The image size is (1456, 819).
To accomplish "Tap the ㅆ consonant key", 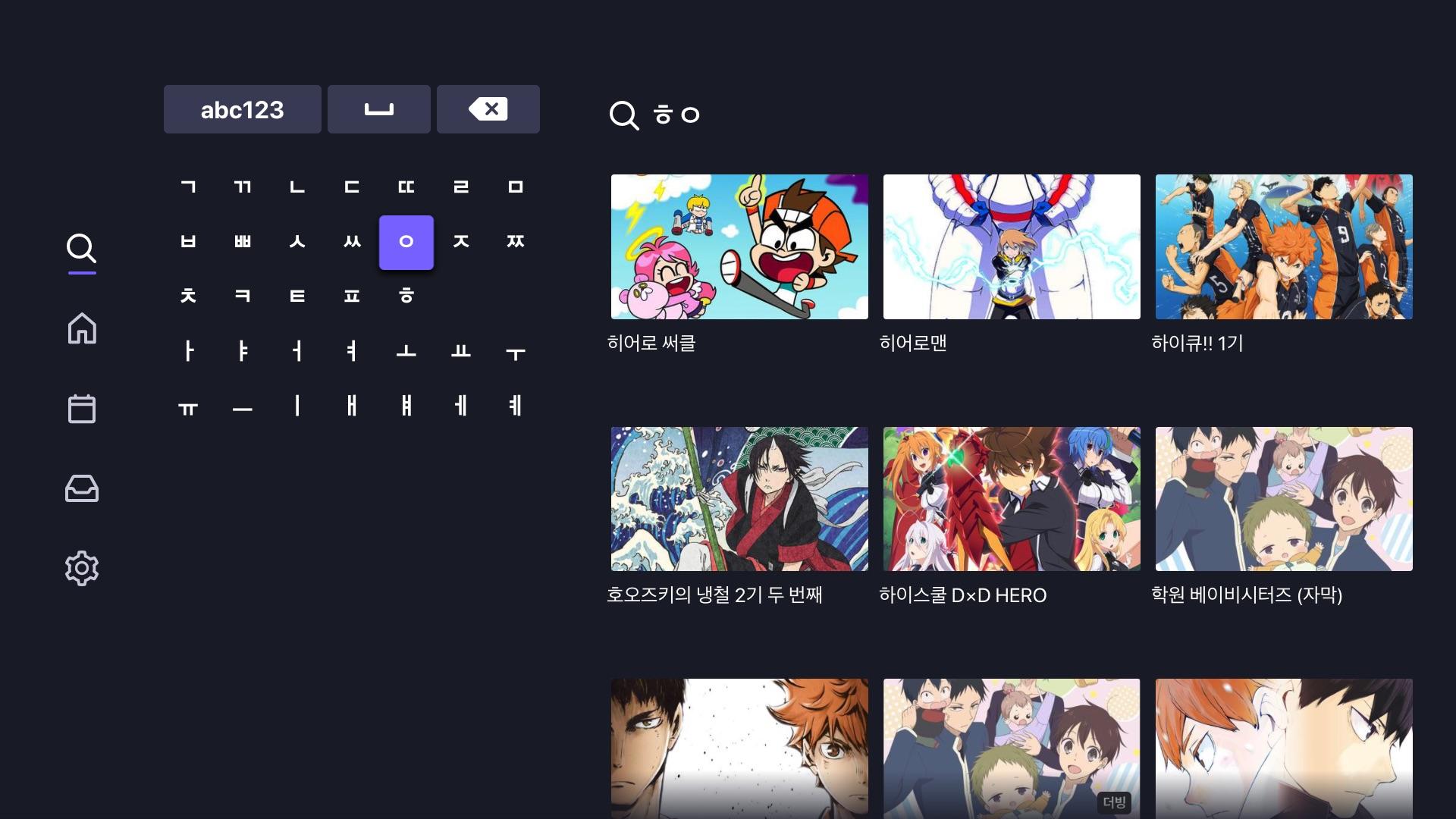I will pos(352,242).
